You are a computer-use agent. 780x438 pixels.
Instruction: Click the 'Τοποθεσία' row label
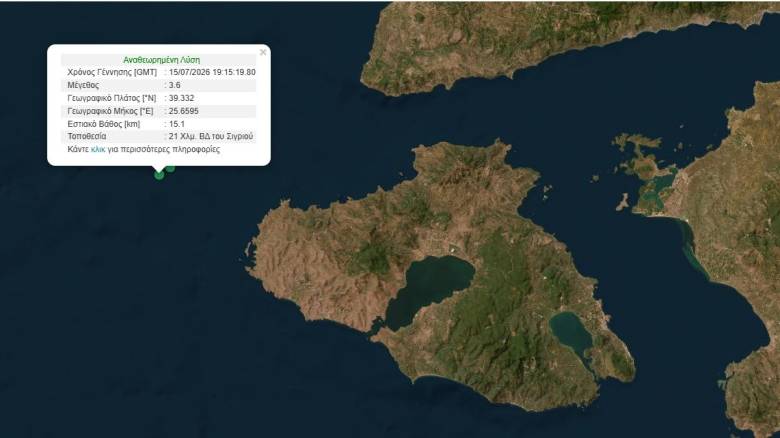tap(87, 136)
